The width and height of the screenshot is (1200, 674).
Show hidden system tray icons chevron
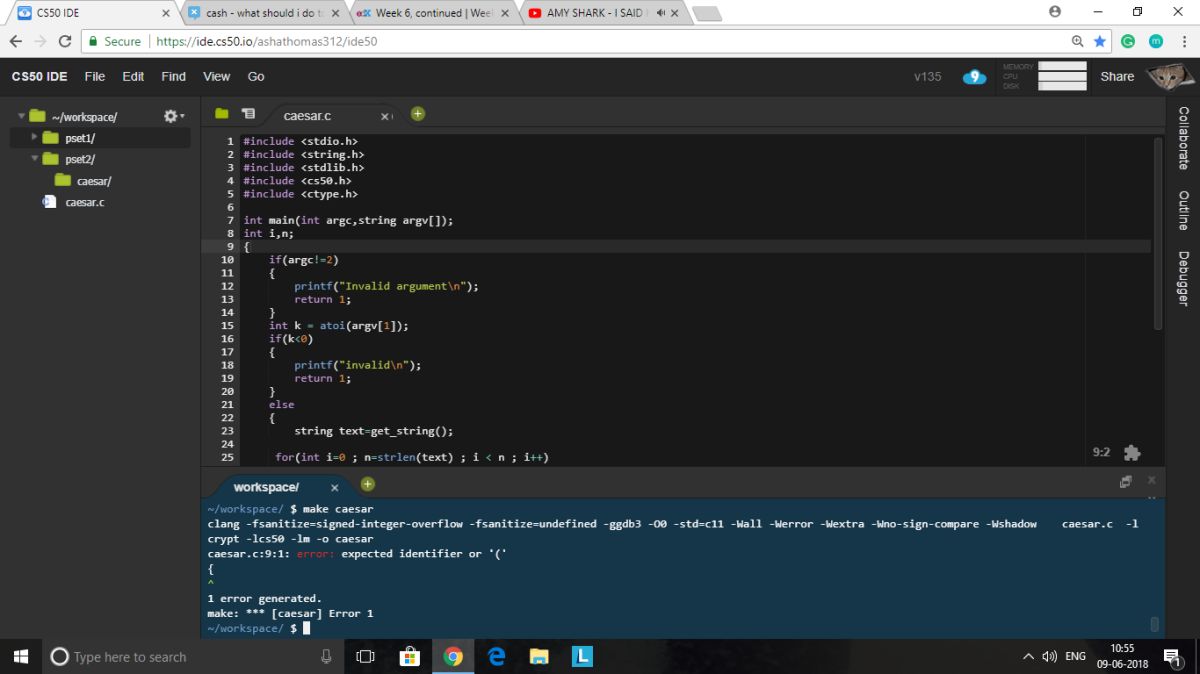click(1028, 657)
